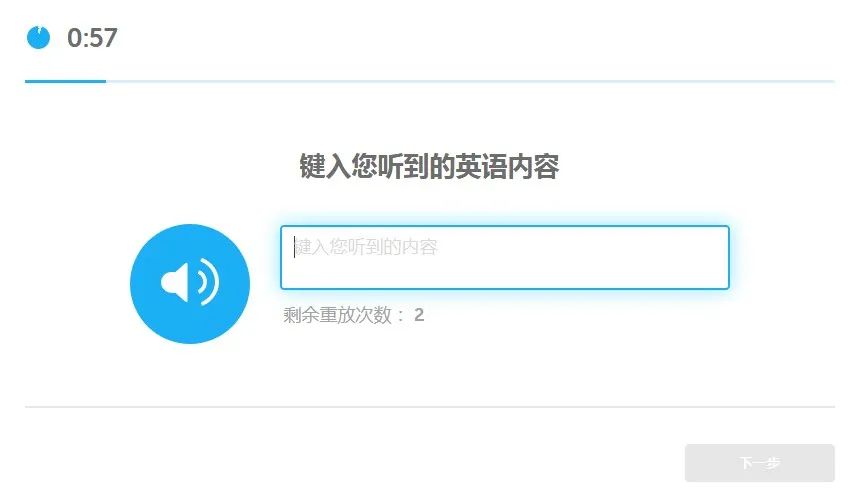Click the blinking text cursor in the answer field
This screenshot has width=860, height=496.
(295, 247)
